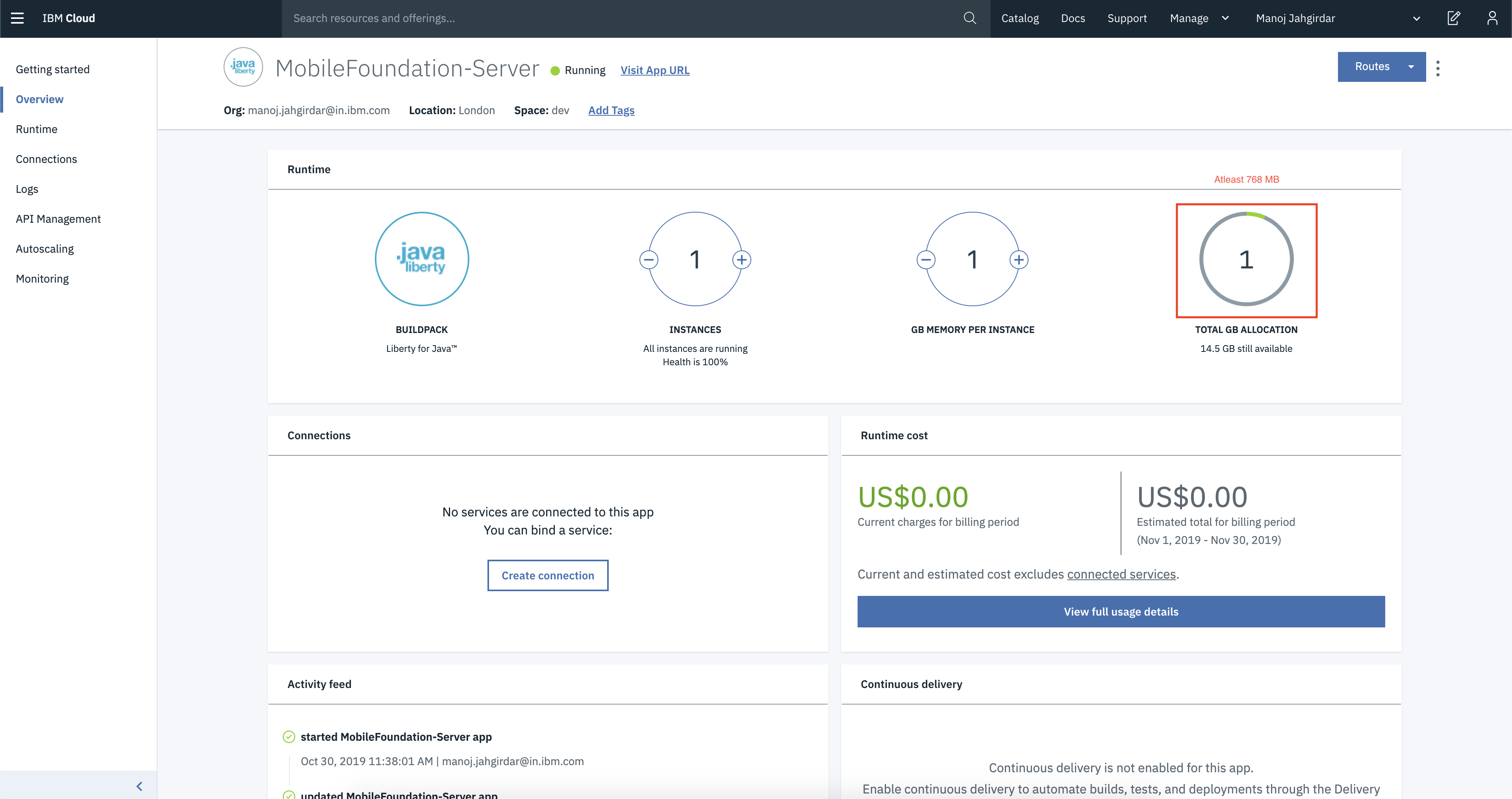Viewport: 1512px width, 799px height.
Task: Increase GB memory per instance
Action: 1018,259
